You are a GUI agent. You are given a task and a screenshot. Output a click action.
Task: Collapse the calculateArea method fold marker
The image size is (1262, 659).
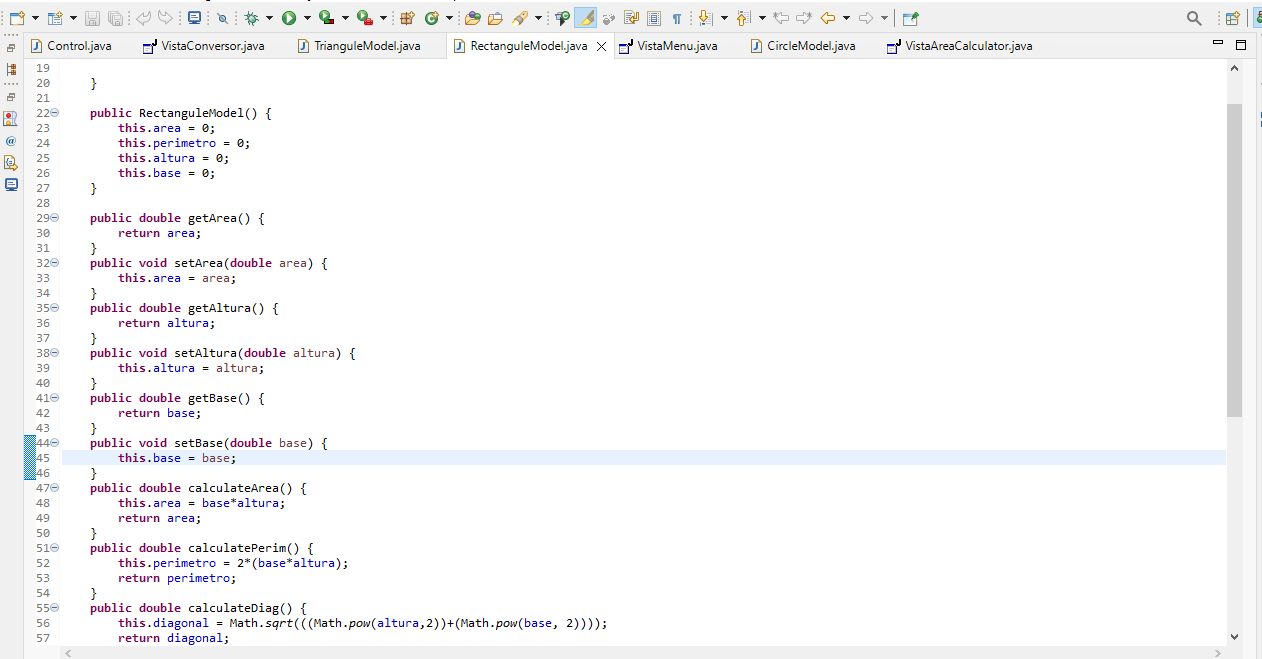click(x=55, y=488)
